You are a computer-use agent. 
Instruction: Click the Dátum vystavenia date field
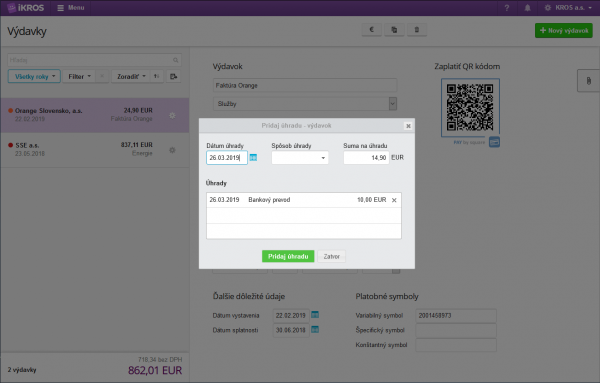pos(291,316)
